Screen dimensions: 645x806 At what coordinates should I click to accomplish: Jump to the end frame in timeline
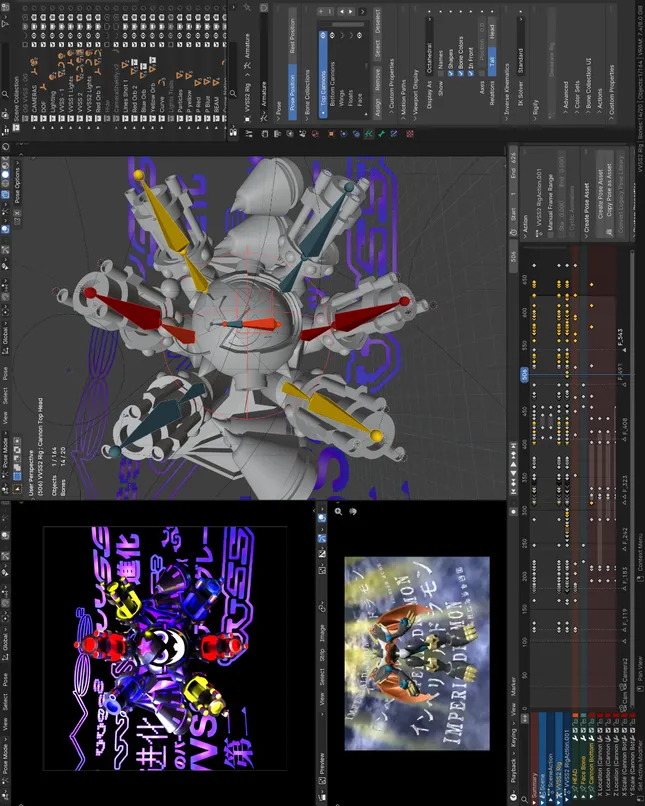(513, 445)
